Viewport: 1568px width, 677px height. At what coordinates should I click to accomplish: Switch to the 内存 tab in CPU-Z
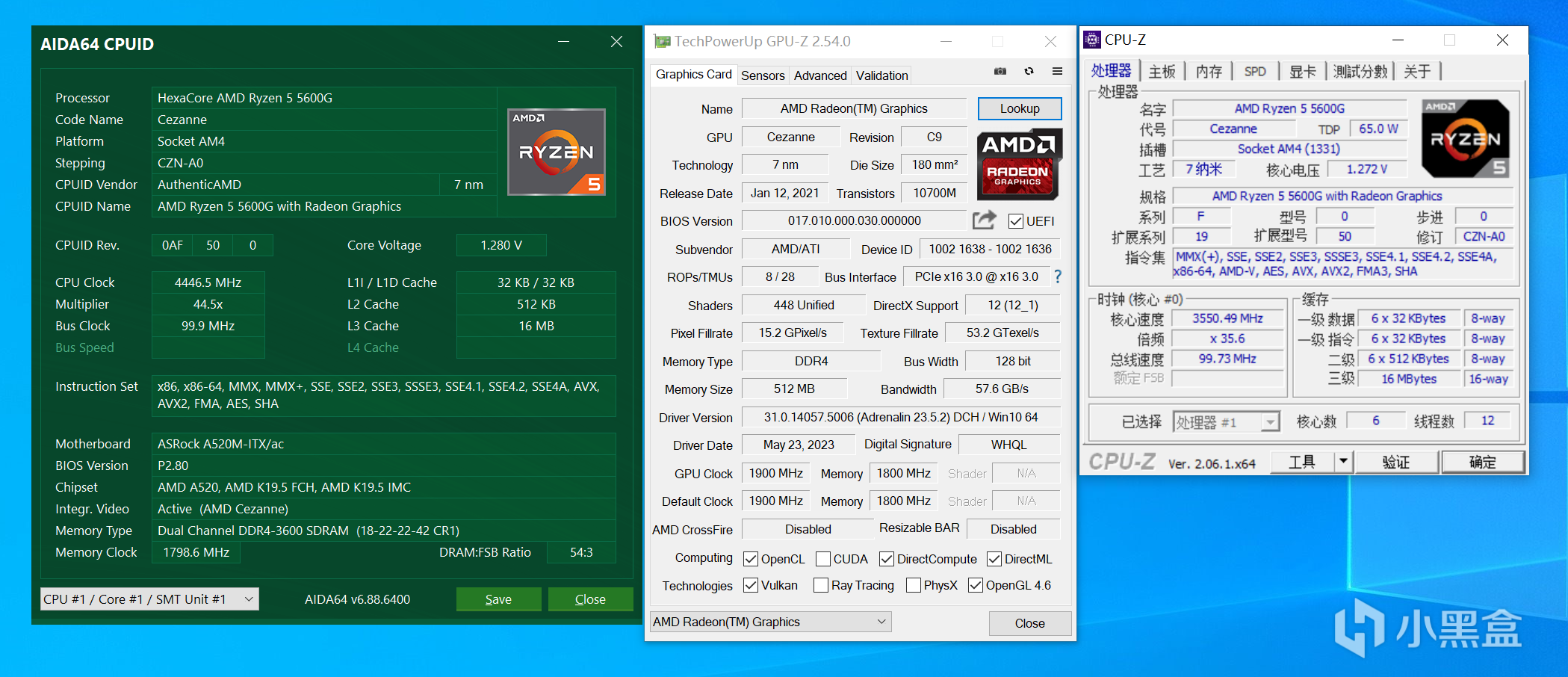1209,71
